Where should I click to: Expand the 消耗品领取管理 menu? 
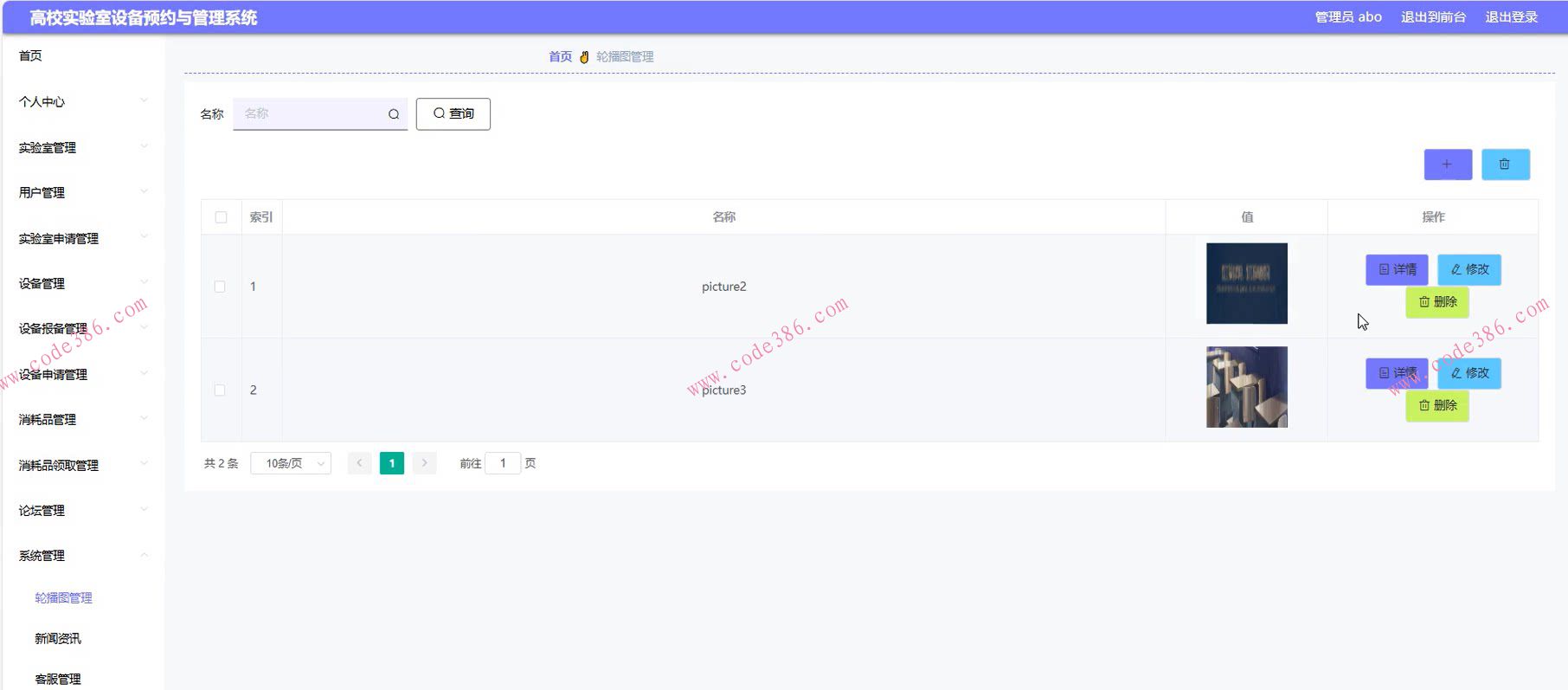coord(82,465)
